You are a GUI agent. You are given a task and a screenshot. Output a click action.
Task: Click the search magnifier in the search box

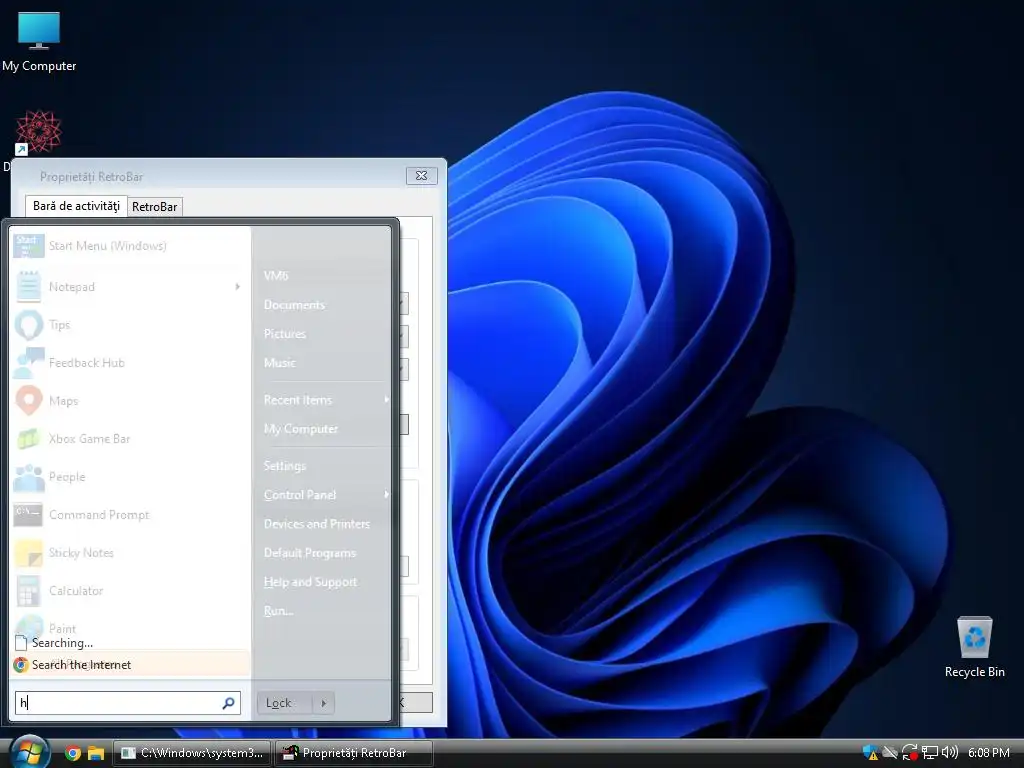tap(229, 703)
